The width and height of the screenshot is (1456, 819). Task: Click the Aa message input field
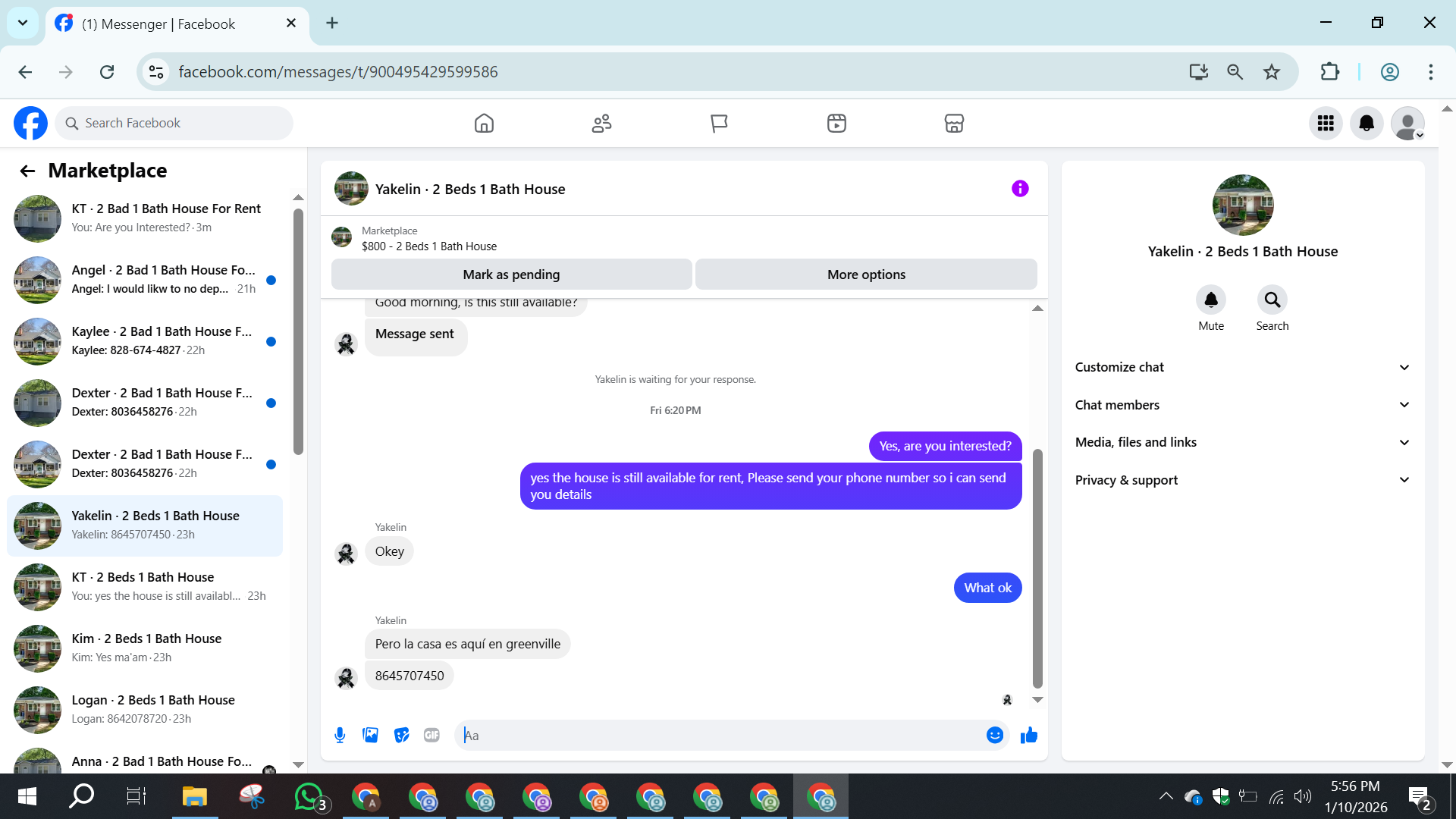pos(720,735)
